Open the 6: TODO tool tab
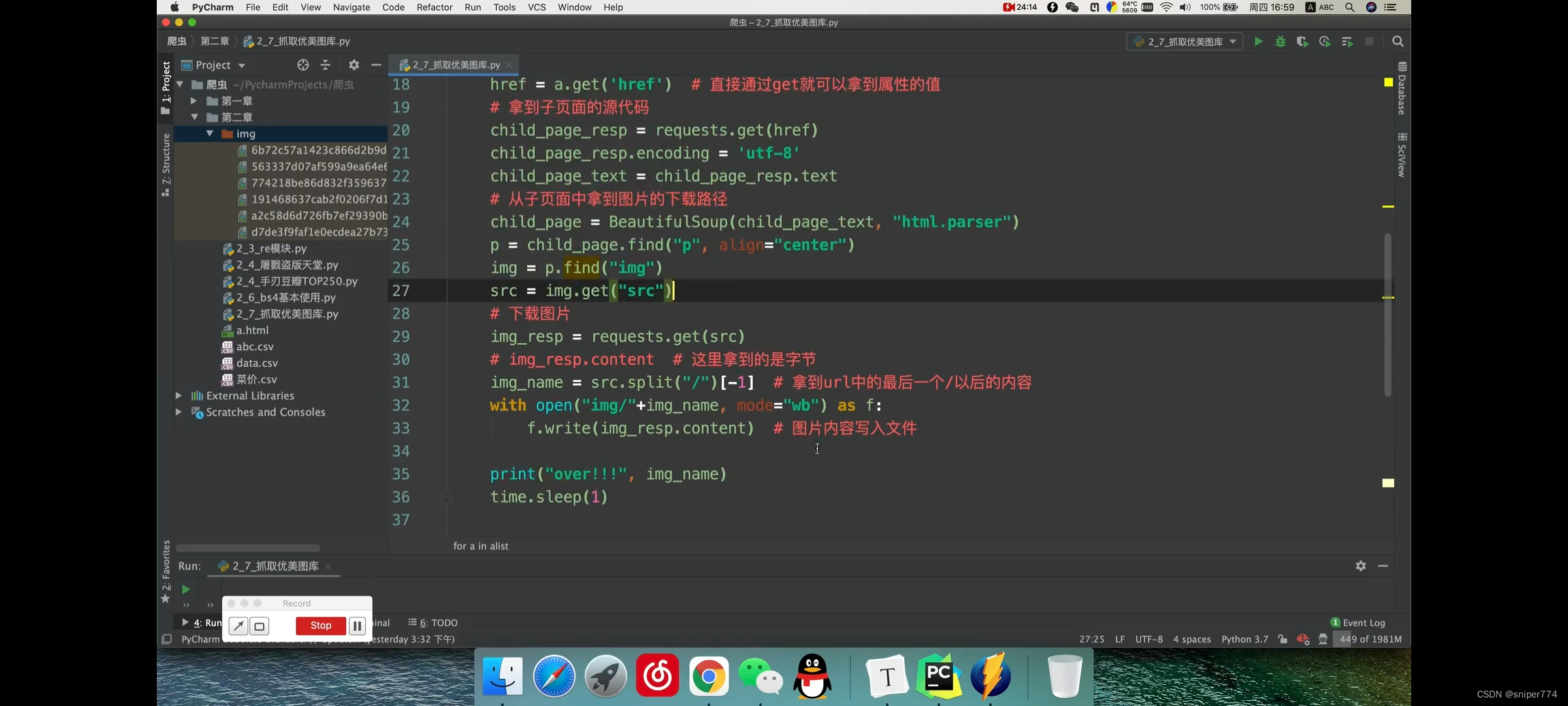 [433, 622]
